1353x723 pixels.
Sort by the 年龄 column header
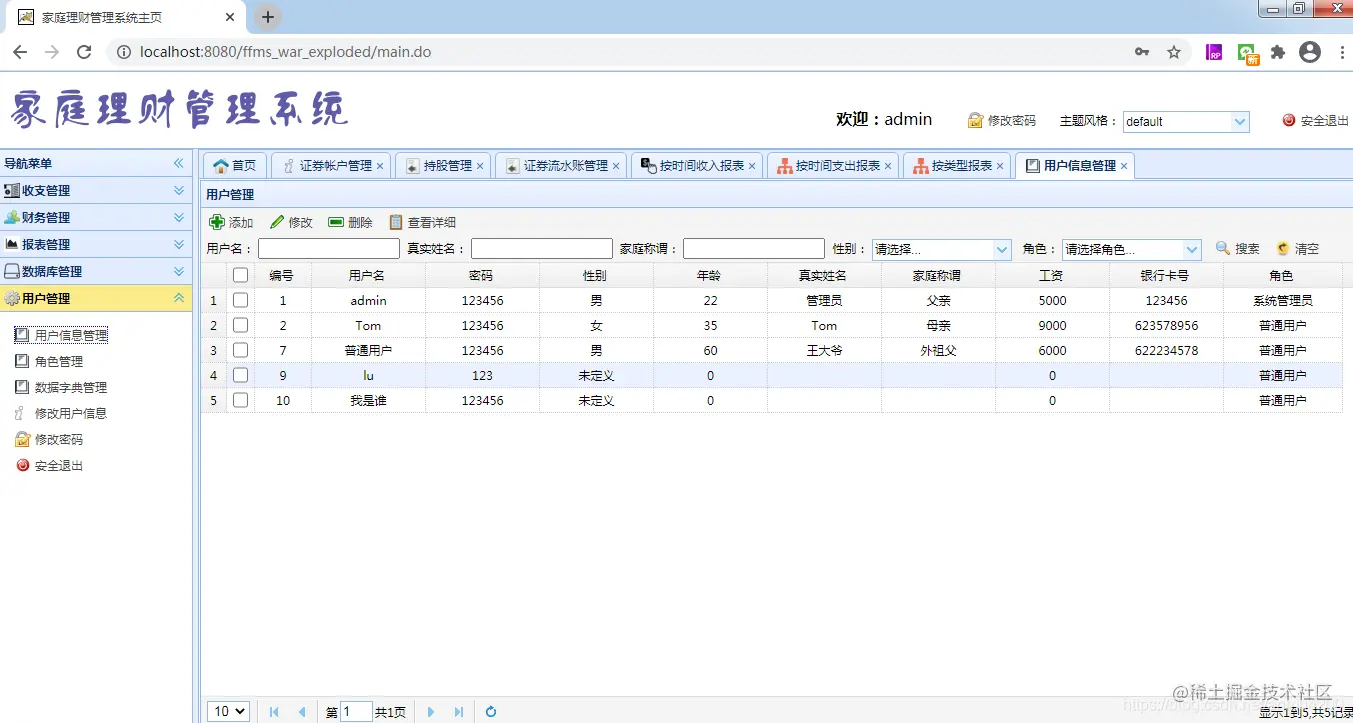tap(709, 275)
